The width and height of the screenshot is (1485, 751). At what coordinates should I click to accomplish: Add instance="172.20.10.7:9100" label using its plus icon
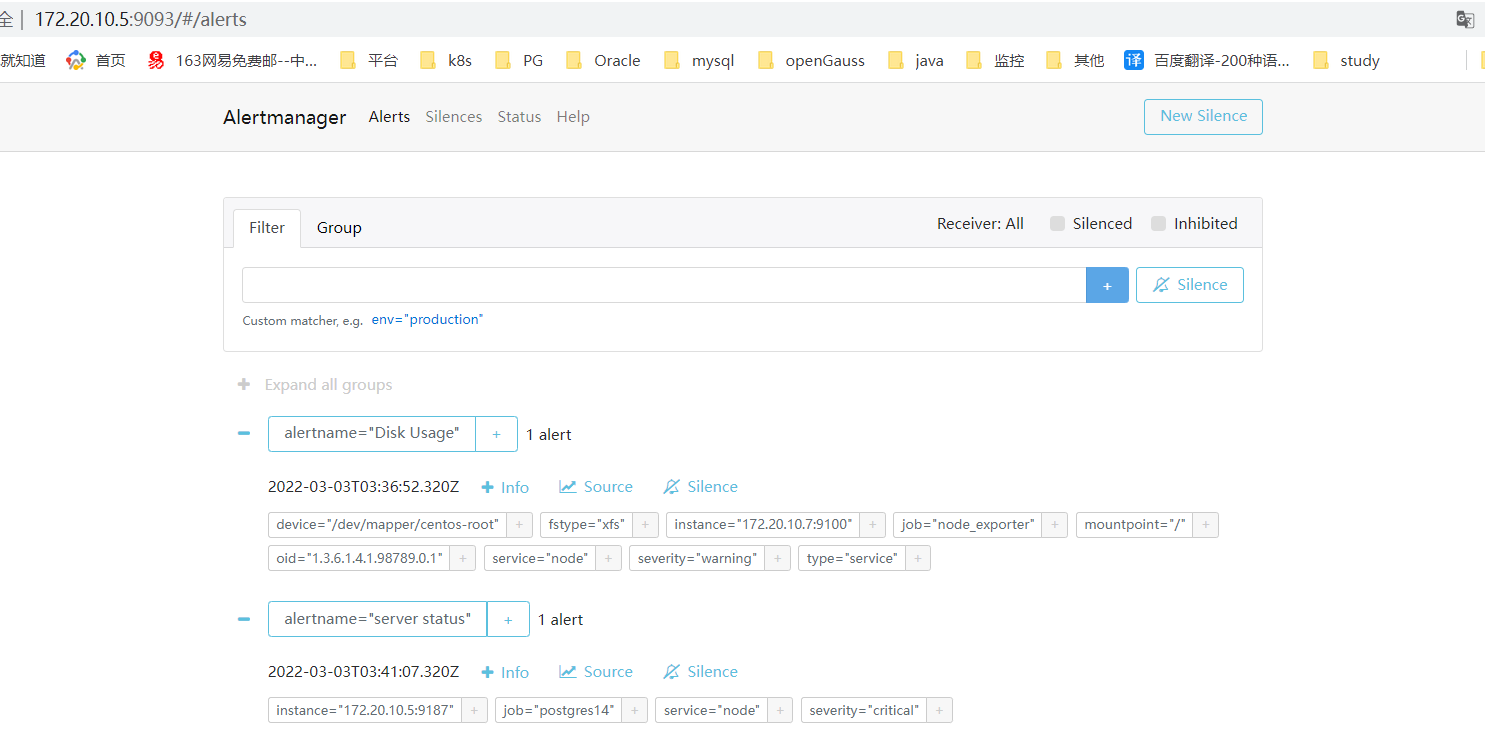point(872,524)
